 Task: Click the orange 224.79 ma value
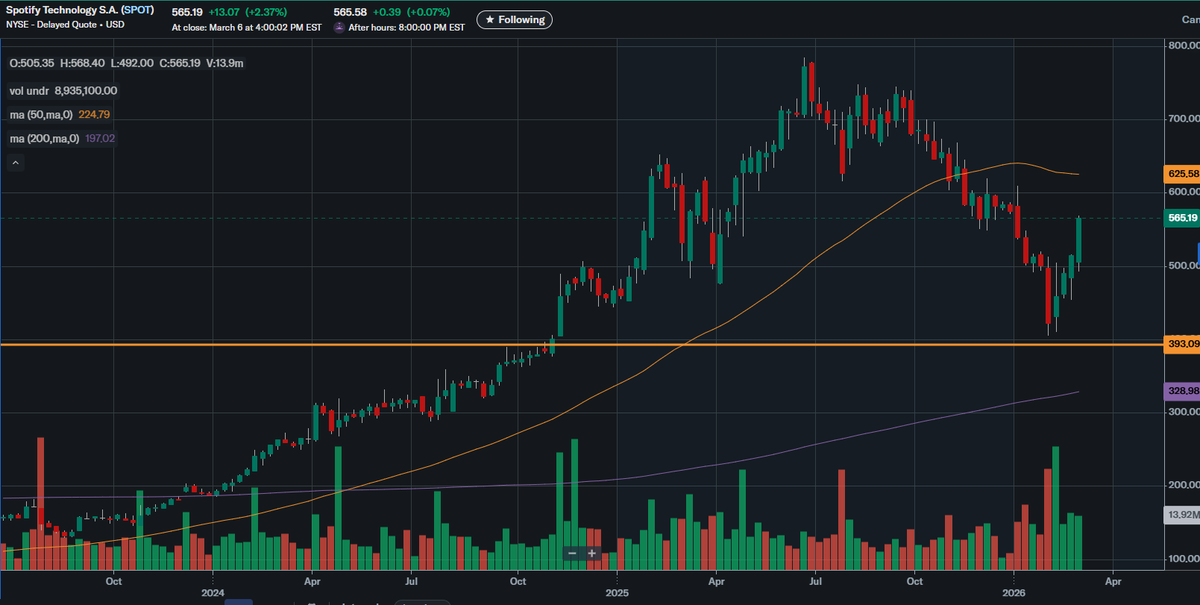coord(95,114)
